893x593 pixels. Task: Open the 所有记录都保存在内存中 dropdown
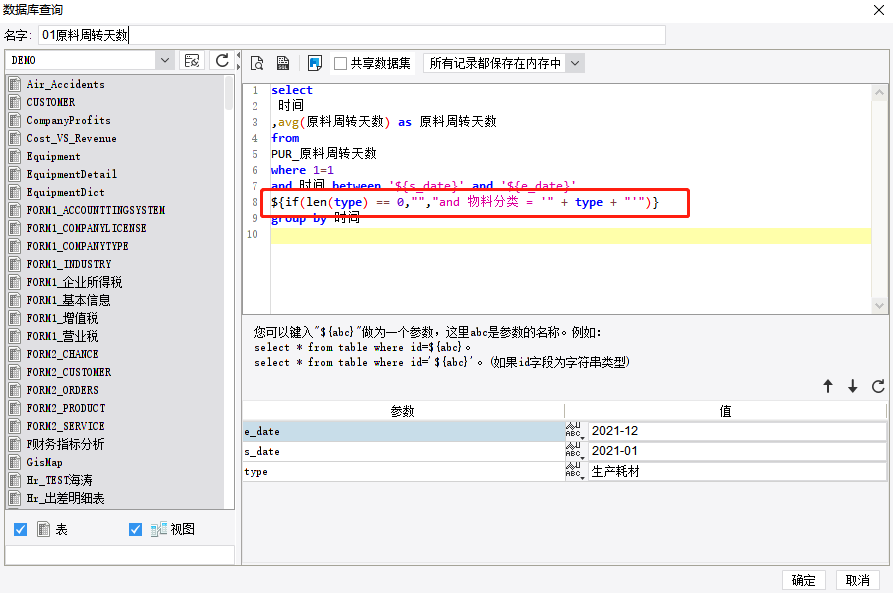(x=575, y=63)
